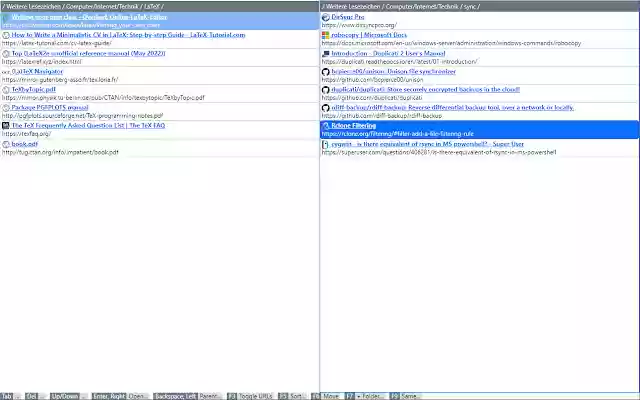
Task: Click globe icon beside TeXbyTopic.pdf
Action: 6,90
